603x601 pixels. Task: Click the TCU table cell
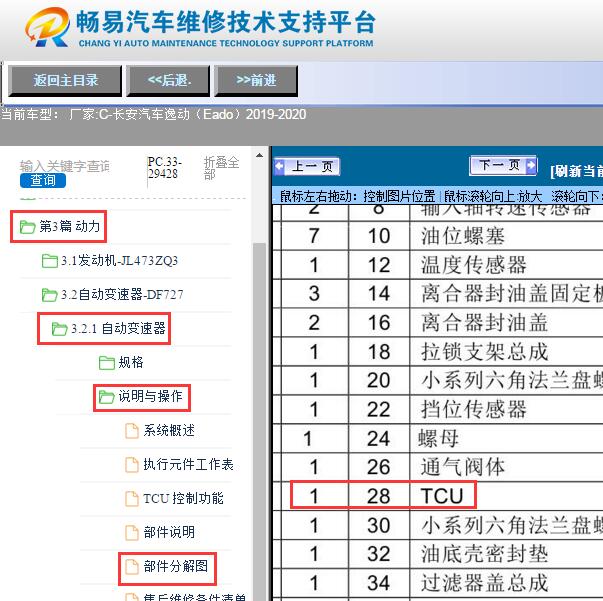coord(441,496)
